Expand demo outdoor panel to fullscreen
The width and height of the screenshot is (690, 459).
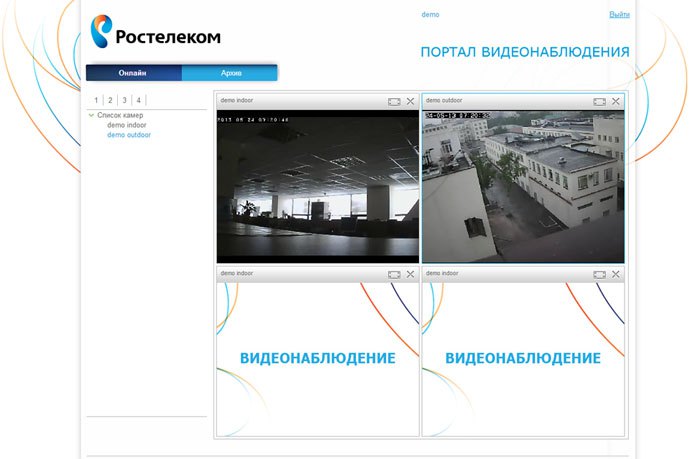click(599, 102)
